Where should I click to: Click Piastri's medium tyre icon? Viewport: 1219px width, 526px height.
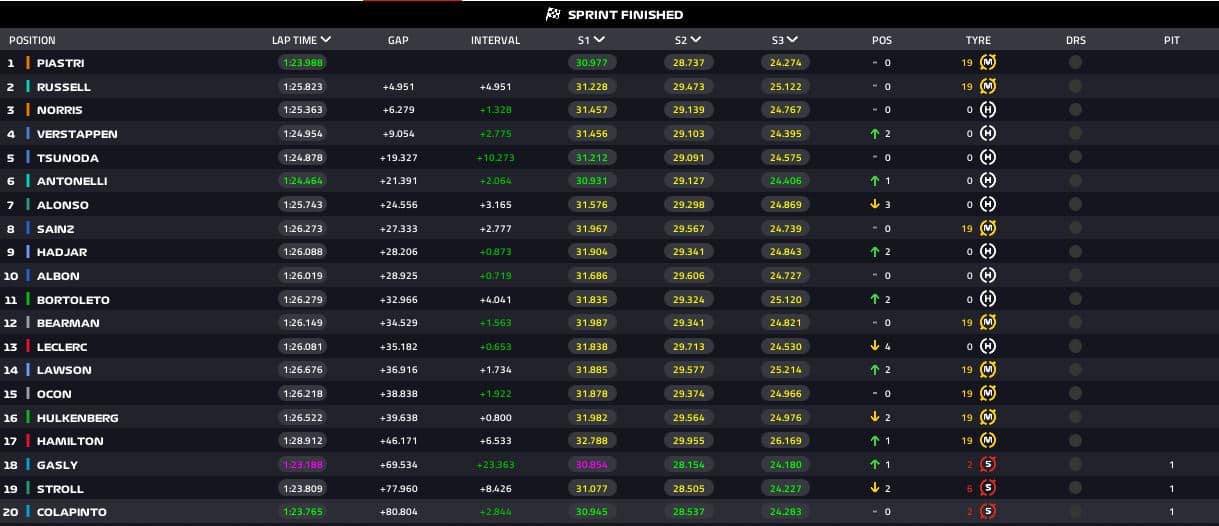pyautogui.click(x=988, y=62)
